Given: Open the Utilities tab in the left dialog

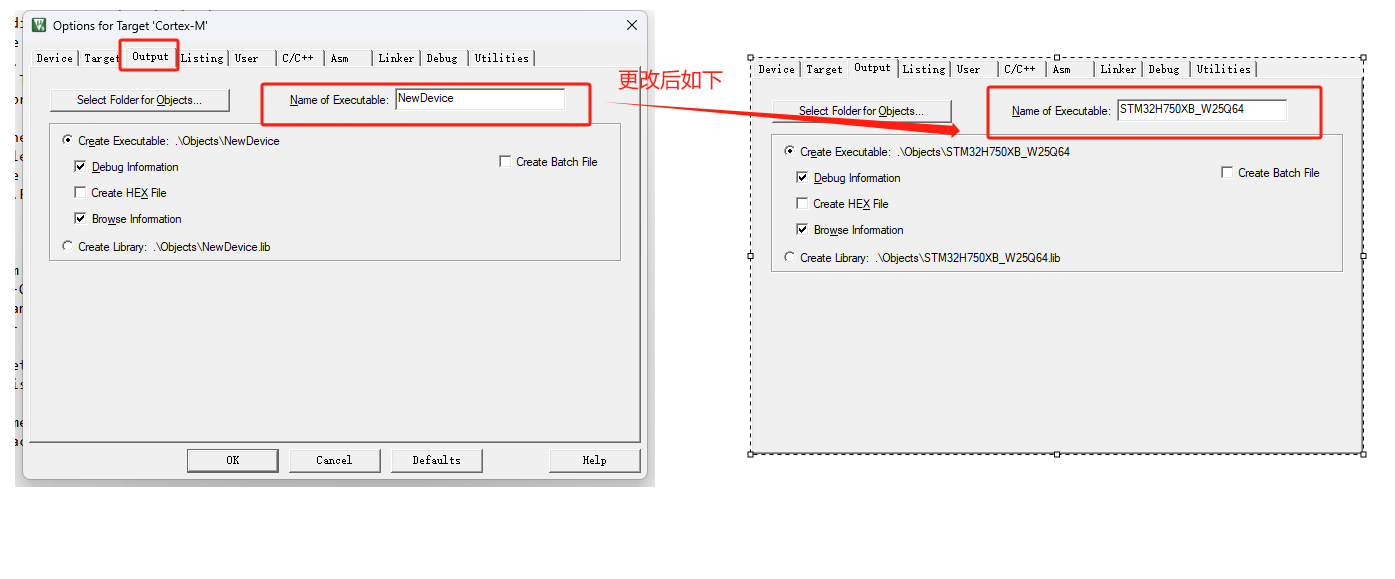Looking at the screenshot, I should click(502, 58).
